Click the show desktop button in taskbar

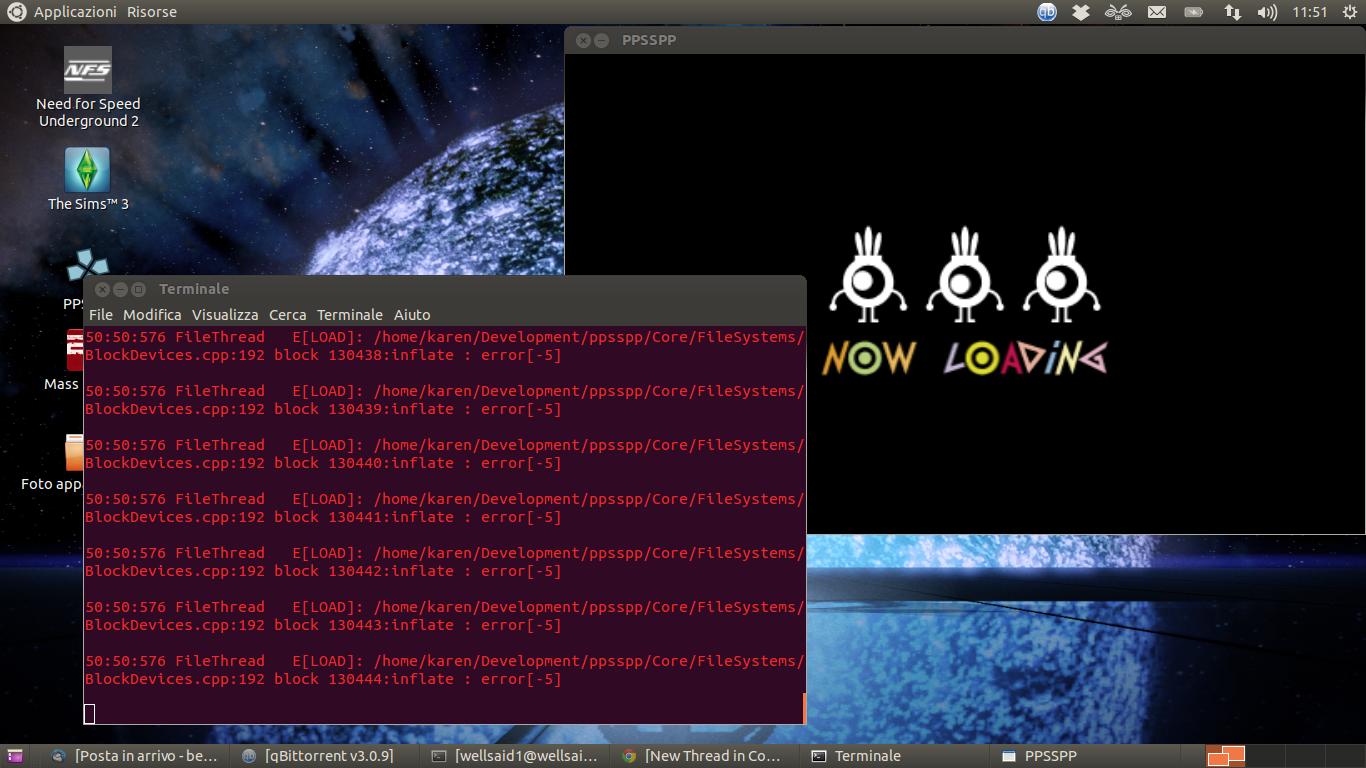pos(13,756)
